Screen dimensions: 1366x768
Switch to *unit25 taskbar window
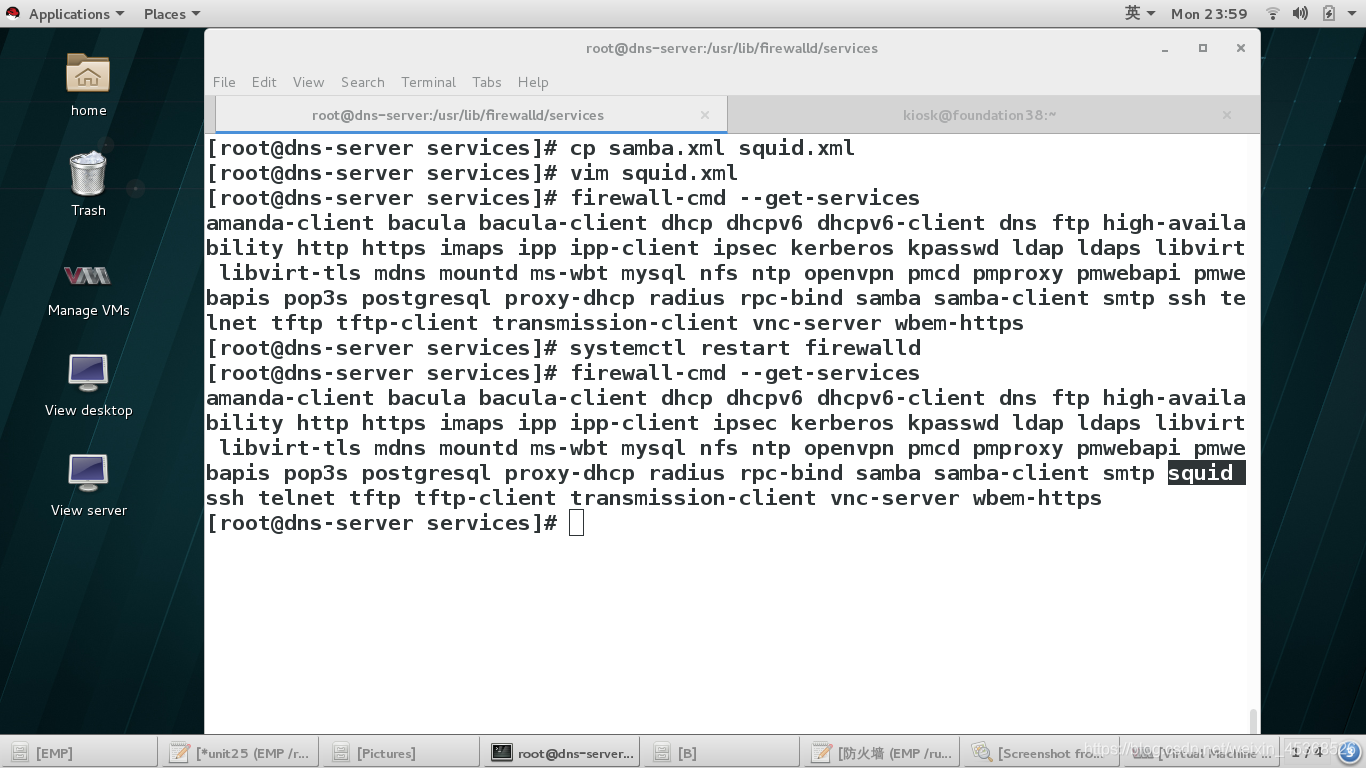coord(241,753)
